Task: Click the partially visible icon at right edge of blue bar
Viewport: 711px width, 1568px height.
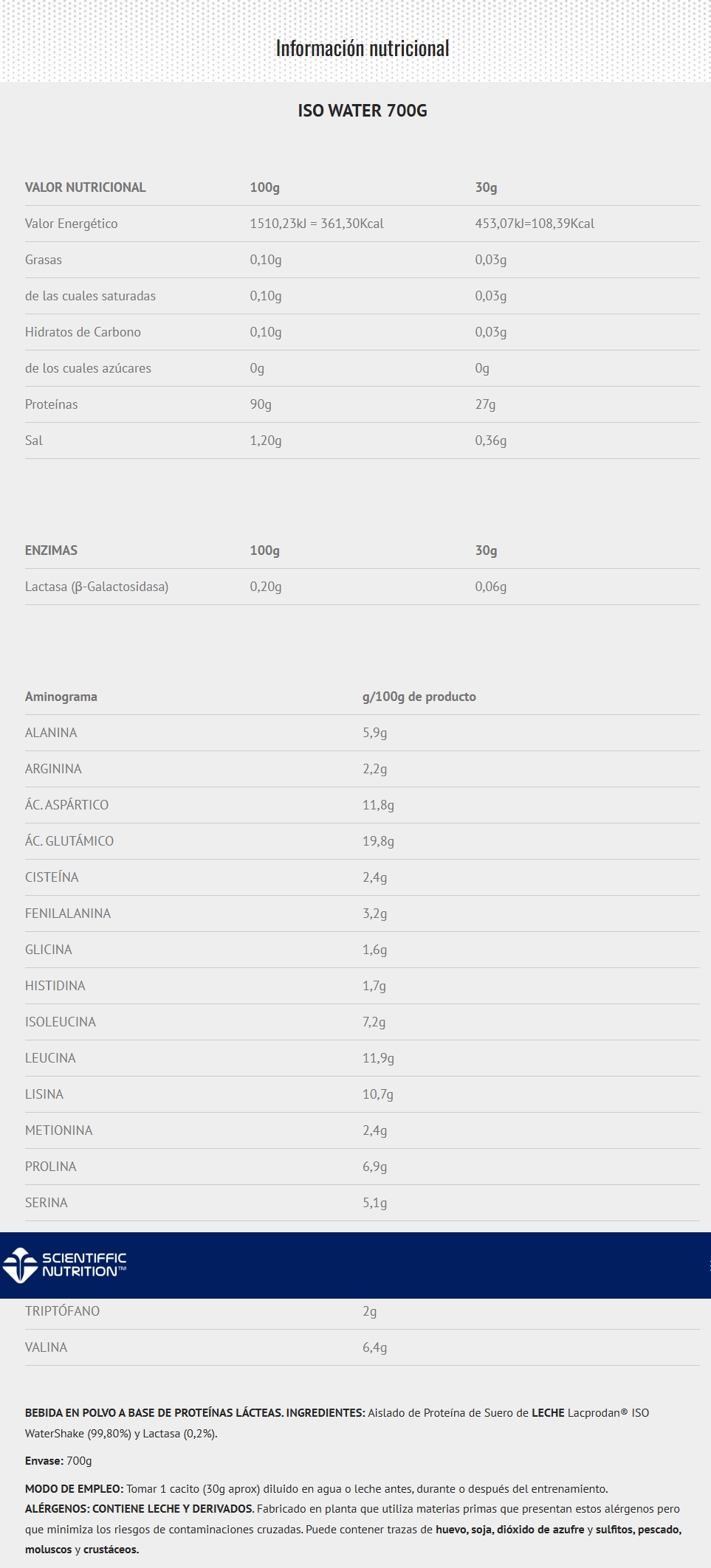Action: 709,1265
